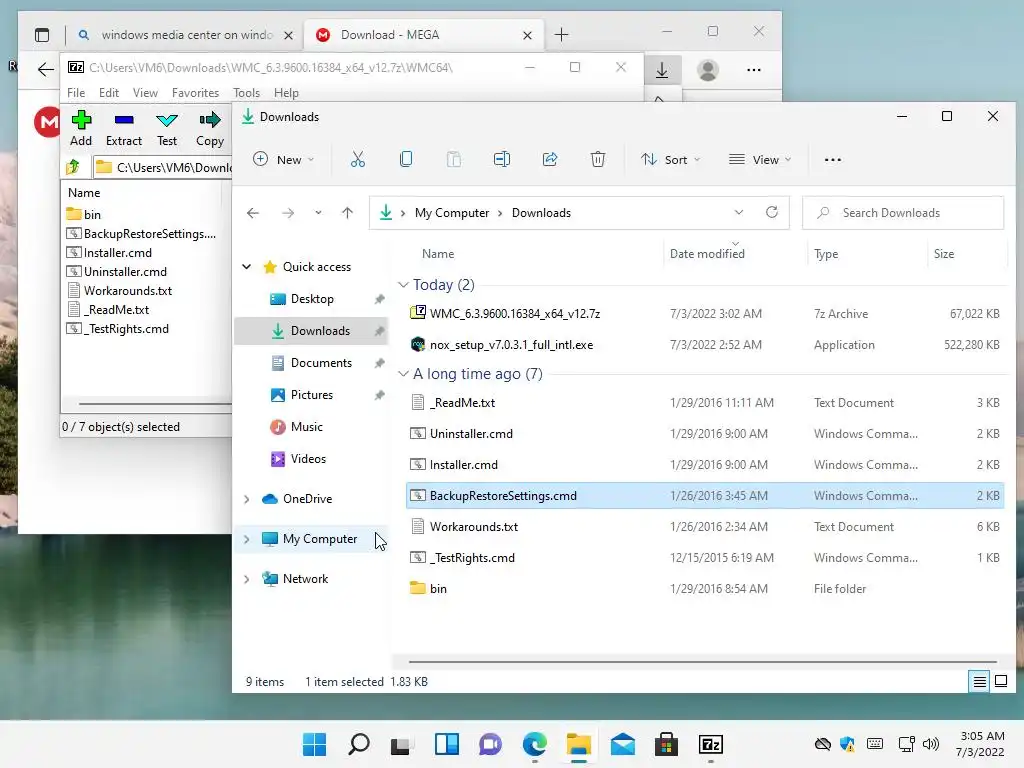Click horizontal scrollbar in Downloads file list
The width and height of the screenshot is (1024, 768).
[702, 662]
